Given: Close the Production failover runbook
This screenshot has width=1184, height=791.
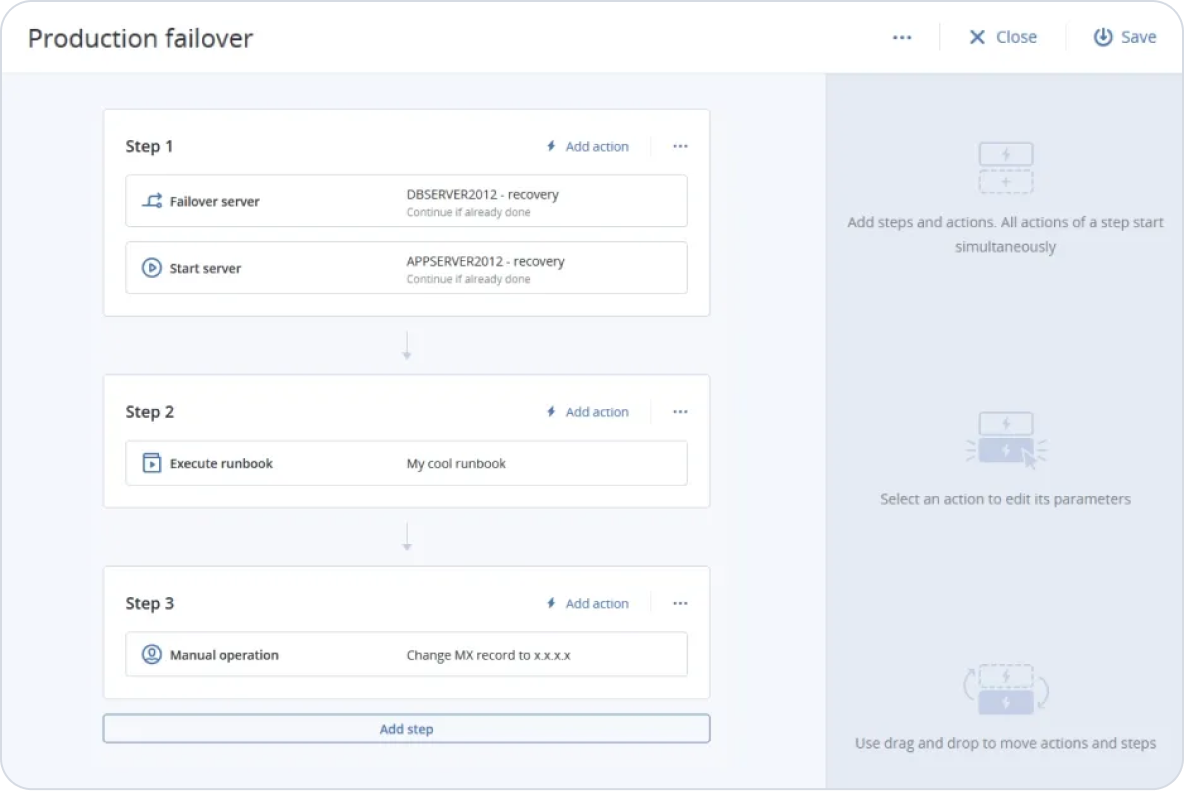Looking at the screenshot, I should pyautogui.click(x=1003, y=37).
